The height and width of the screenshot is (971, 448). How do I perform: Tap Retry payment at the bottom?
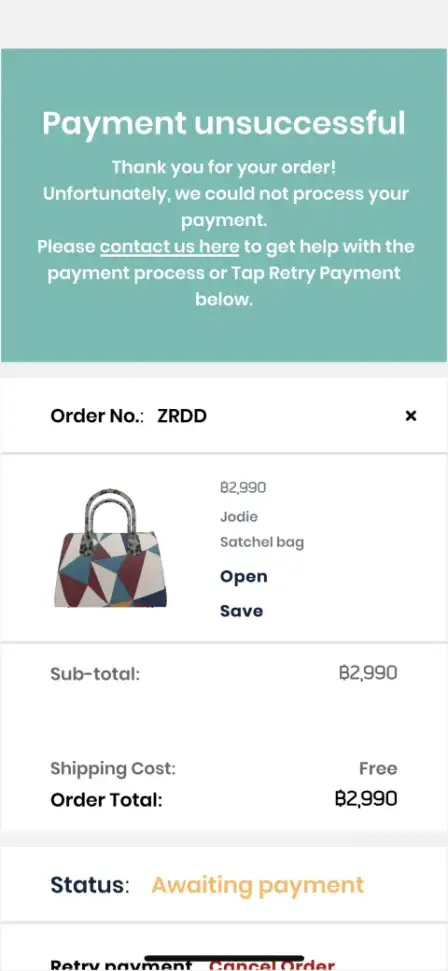[121, 965]
